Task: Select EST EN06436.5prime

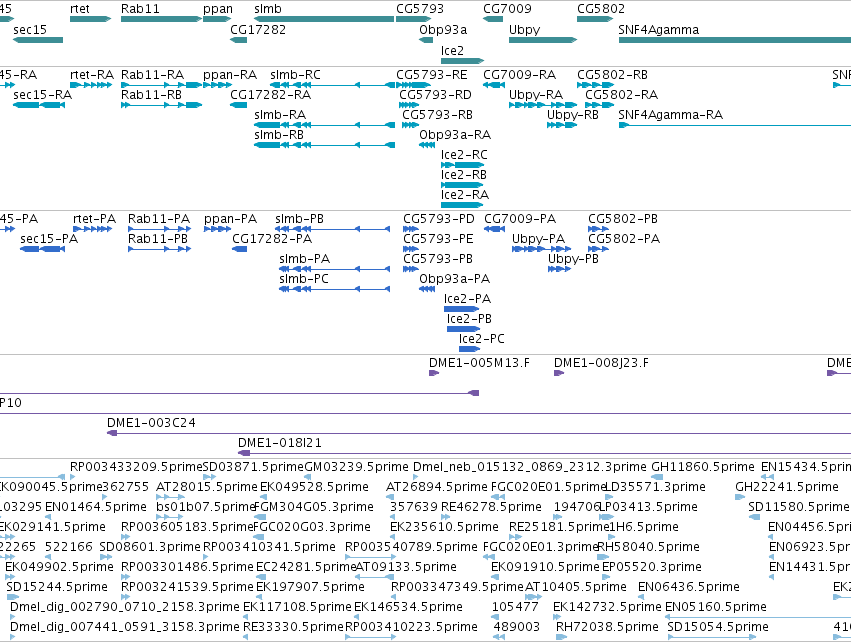Action: coord(689,587)
